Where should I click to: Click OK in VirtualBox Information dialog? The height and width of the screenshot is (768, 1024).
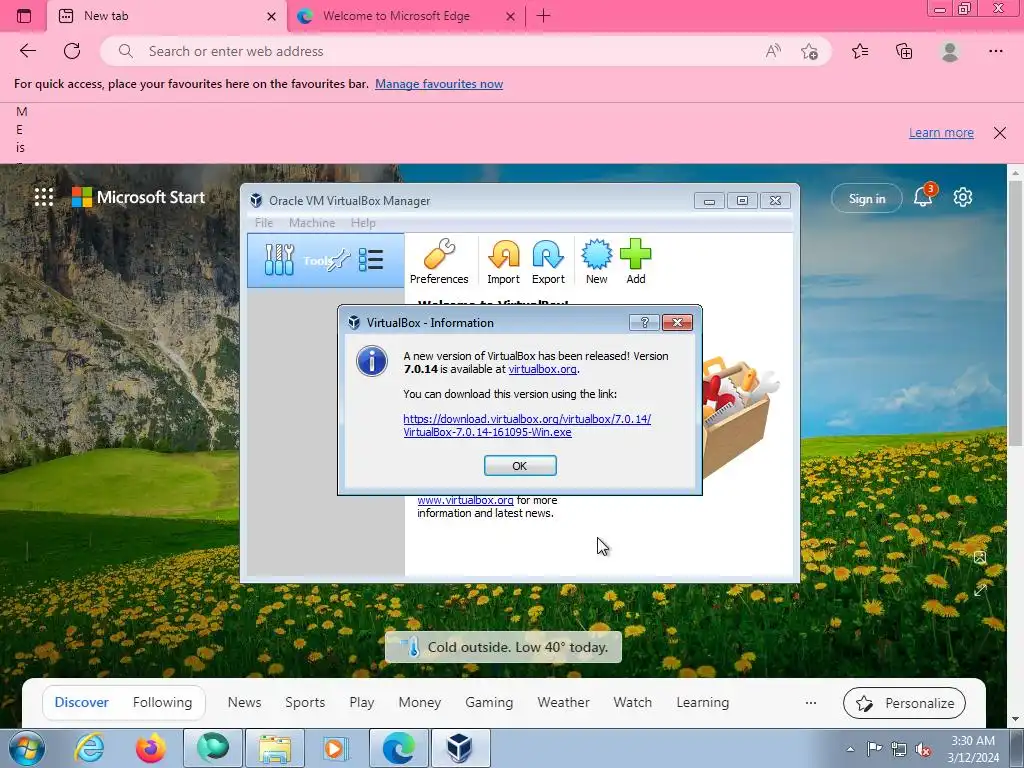(520, 466)
